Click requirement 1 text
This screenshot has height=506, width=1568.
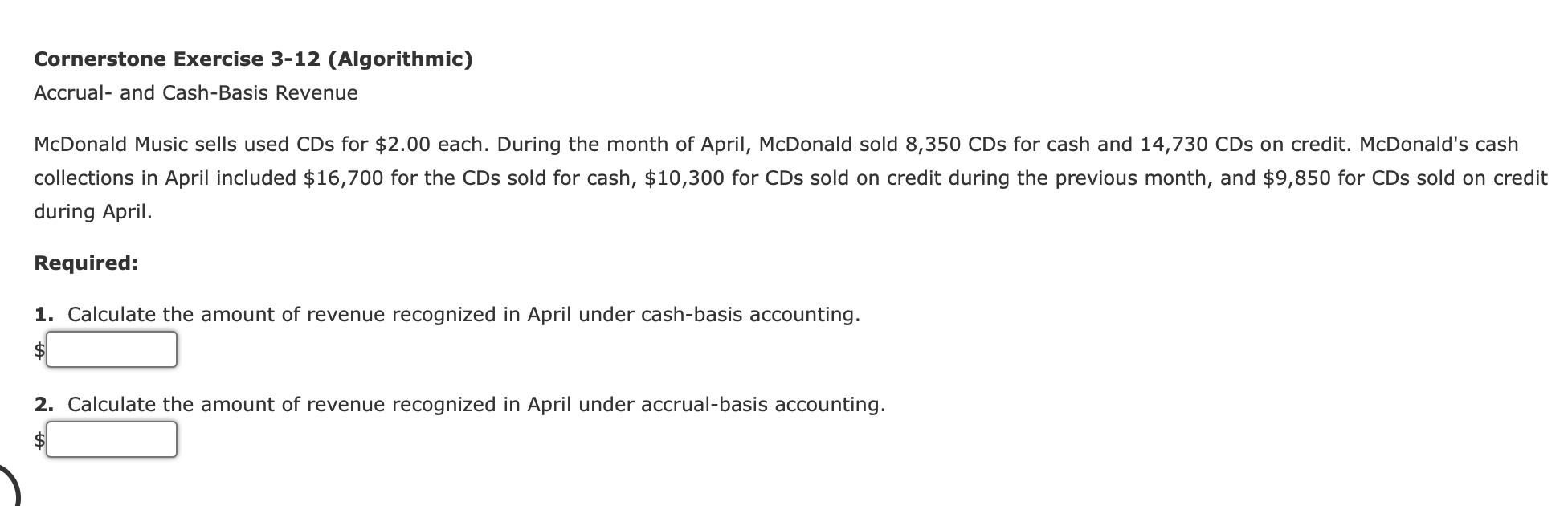[x=464, y=314]
